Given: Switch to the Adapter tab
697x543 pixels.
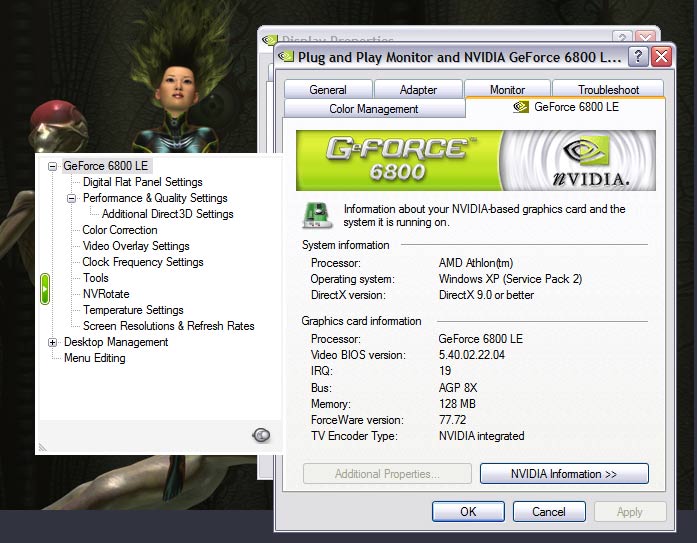Looking at the screenshot, I should [x=418, y=89].
